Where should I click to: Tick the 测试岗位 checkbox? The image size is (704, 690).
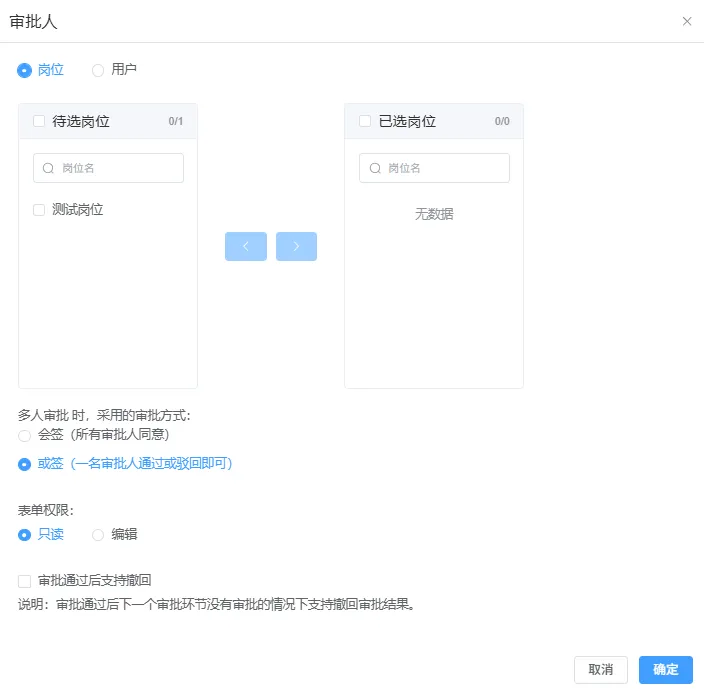[x=39, y=210]
